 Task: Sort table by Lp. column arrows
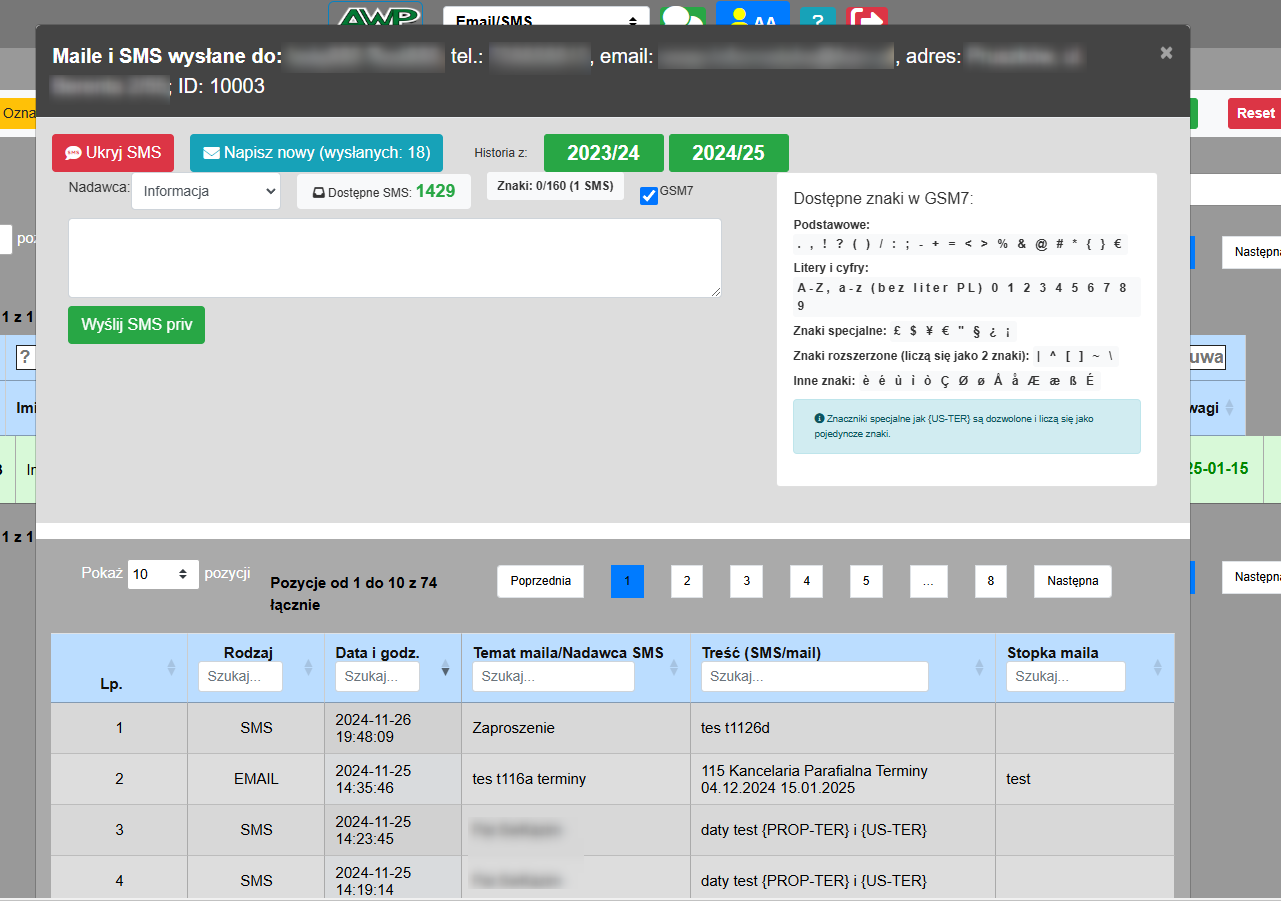pos(171,667)
